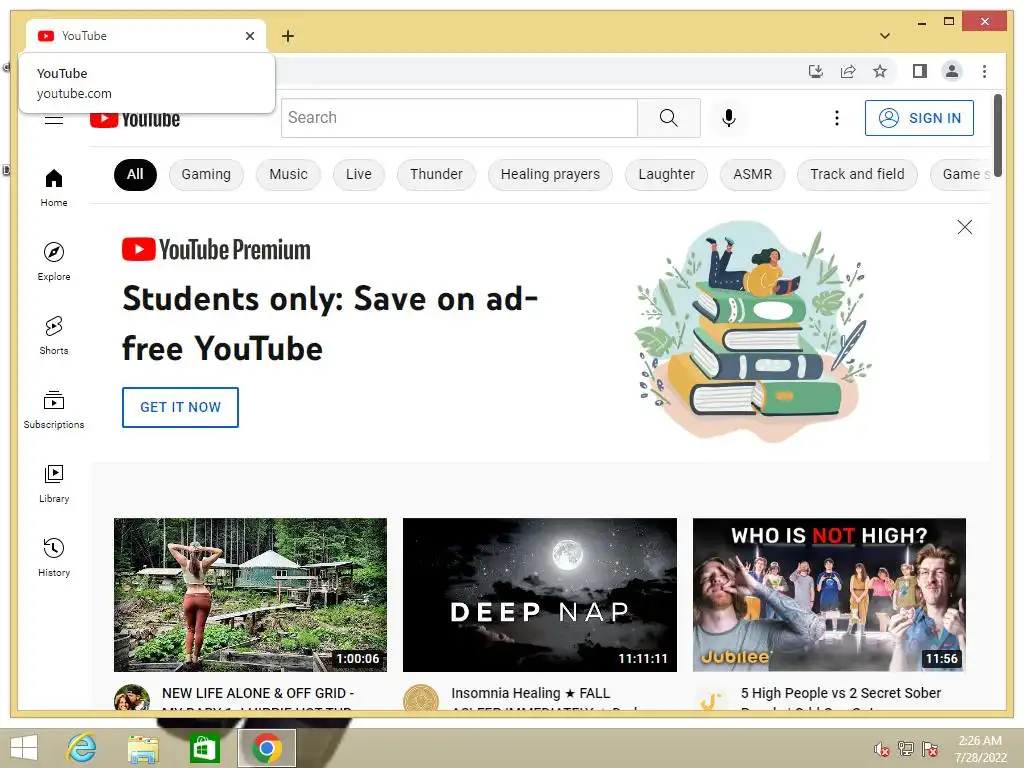Focus the YouTube Search field
The width and height of the screenshot is (1024, 768).
459,118
